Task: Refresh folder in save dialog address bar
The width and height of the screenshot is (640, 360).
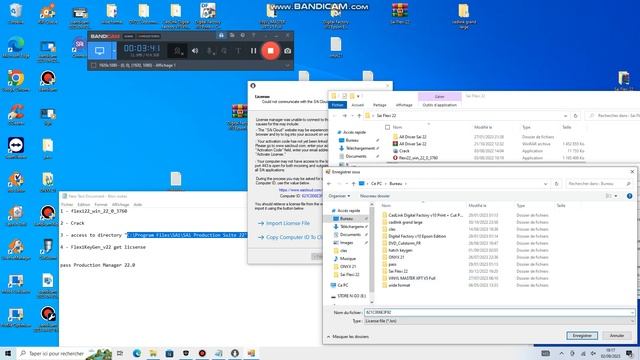Action: [556, 184]
